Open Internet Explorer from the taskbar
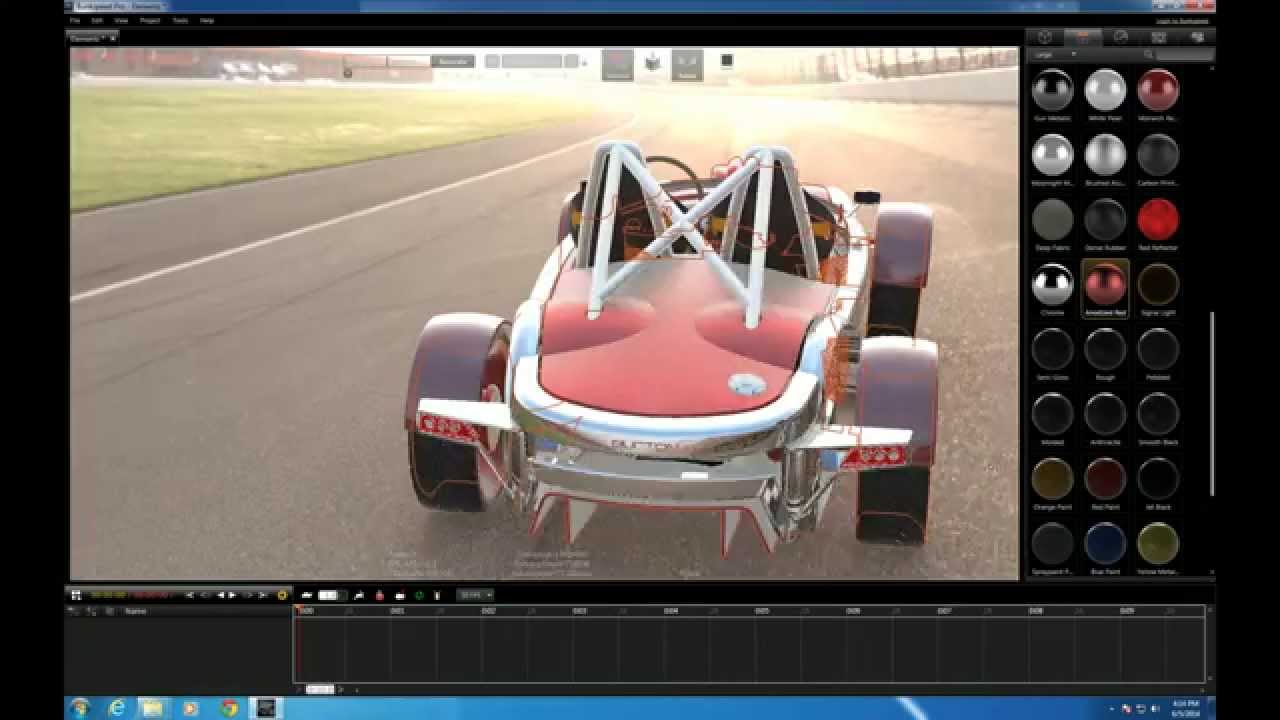 pyautogui.click(x=118, y=708)
